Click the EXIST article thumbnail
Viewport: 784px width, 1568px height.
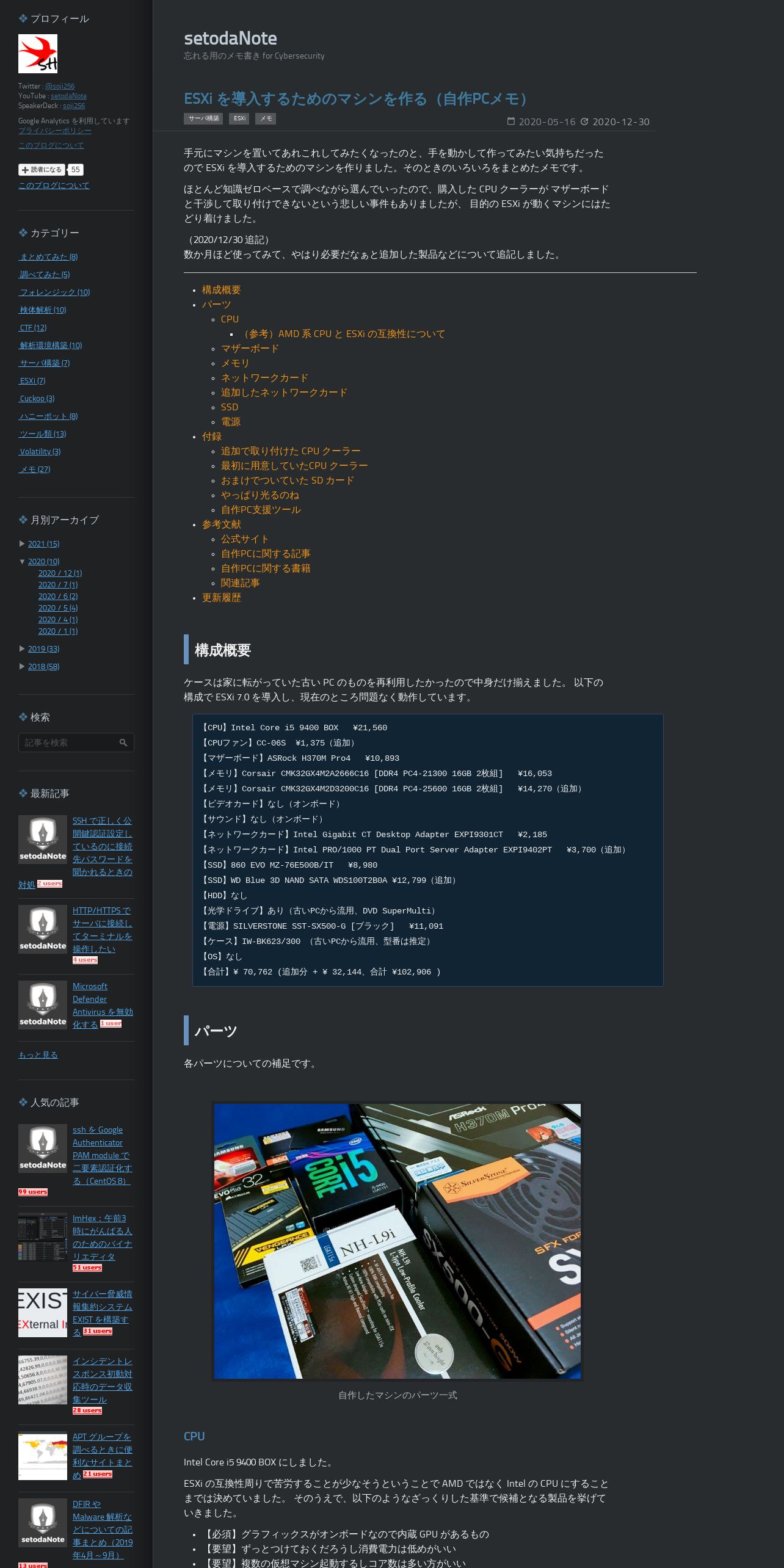[x=43, y=1313]
